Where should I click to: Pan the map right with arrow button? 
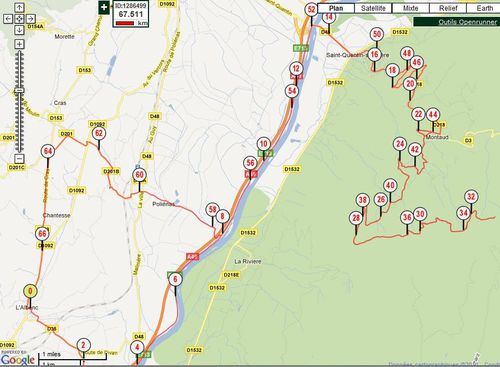[30, 19]
